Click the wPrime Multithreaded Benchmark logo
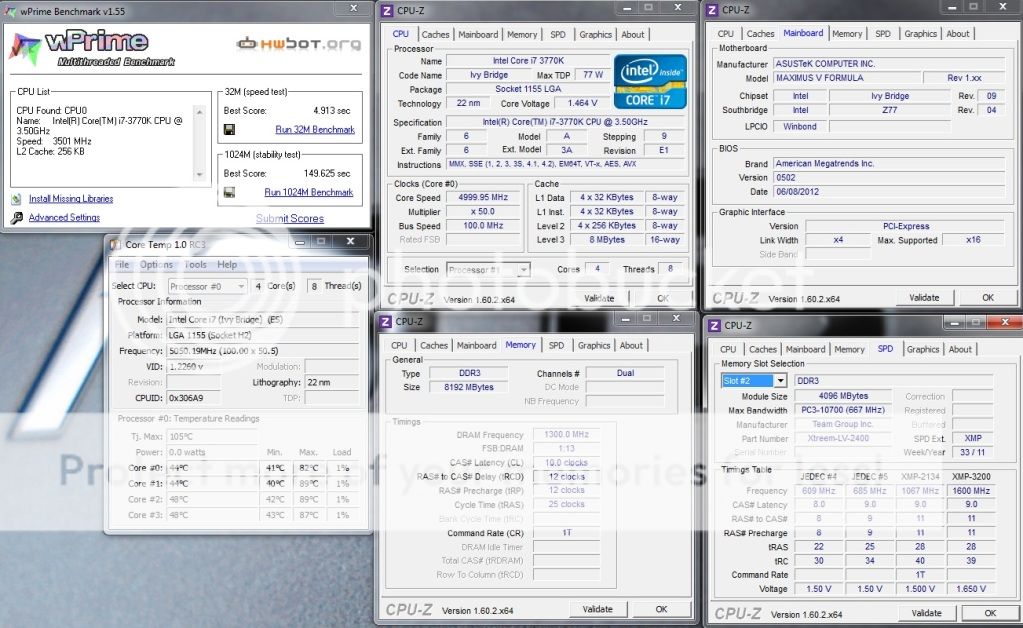Image resolution: width=1023 pixels, height=628 pixels. pos(93,48)
